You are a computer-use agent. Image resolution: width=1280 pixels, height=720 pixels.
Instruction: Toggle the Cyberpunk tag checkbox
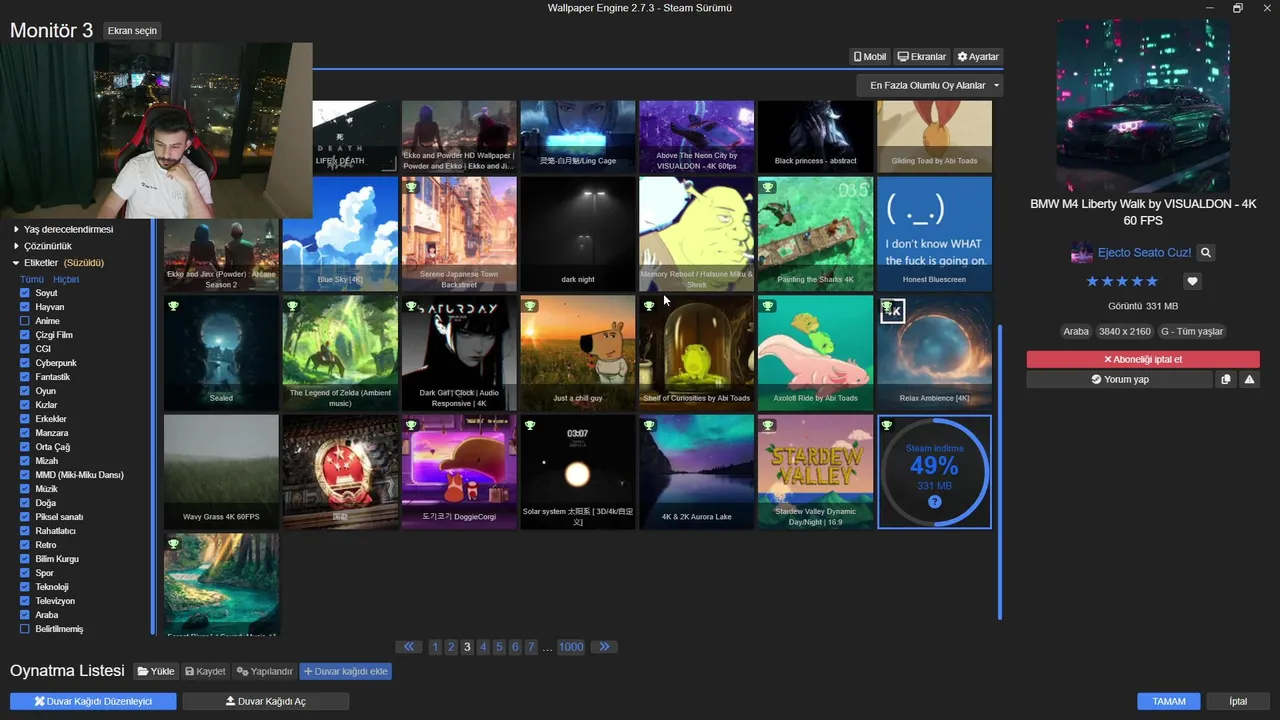(x=25, y=363)
